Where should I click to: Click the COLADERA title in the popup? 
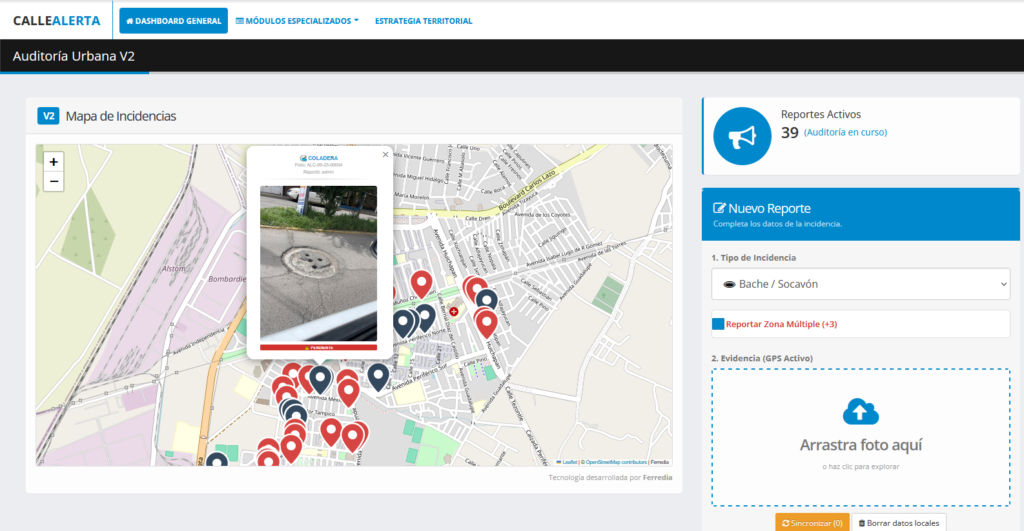click(x=319, y=158)
